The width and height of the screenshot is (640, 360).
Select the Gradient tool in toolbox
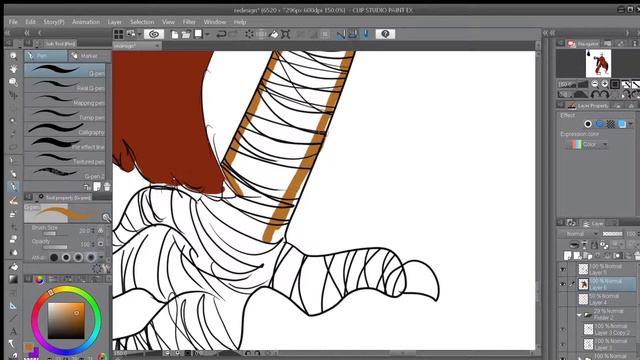pyautogui.click(x=13, y=279)
